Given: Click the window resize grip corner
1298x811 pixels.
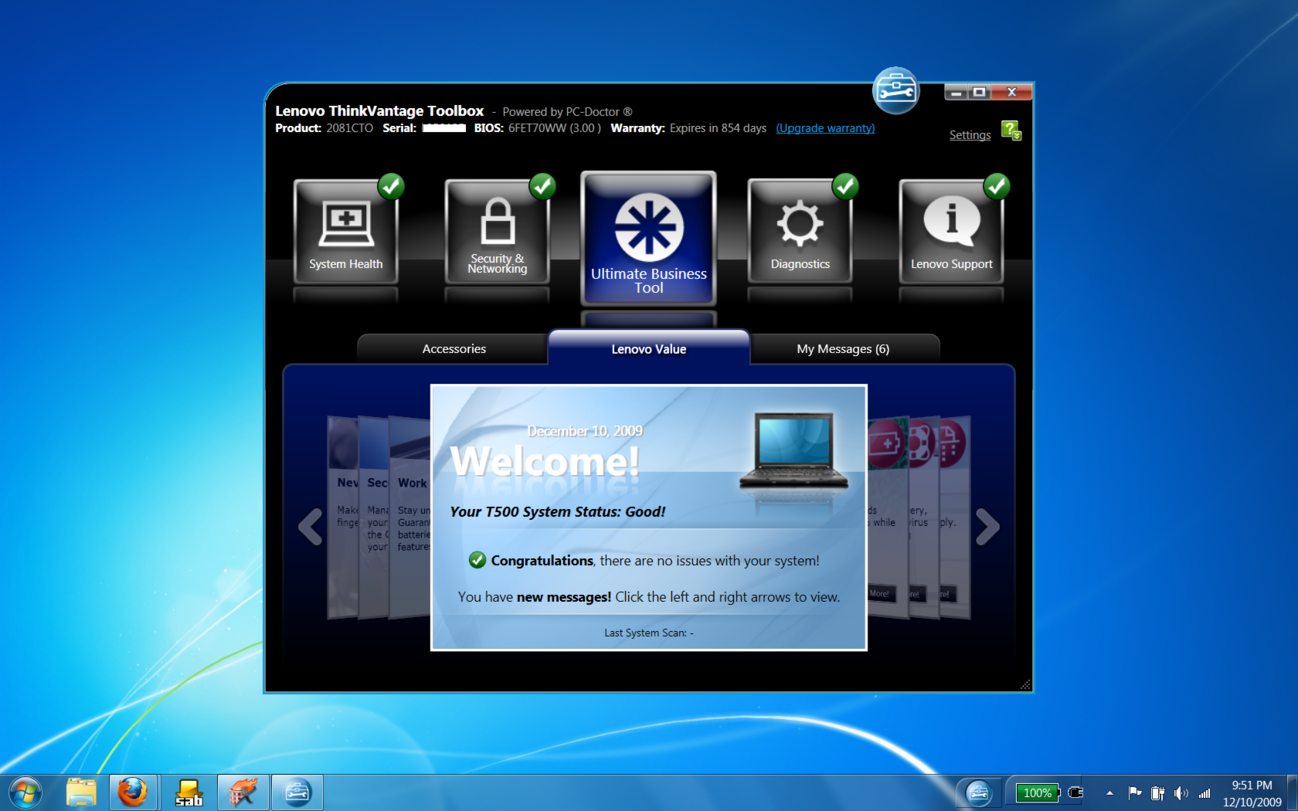Looking at the screenshot, I should click(x=1025, y=684).
